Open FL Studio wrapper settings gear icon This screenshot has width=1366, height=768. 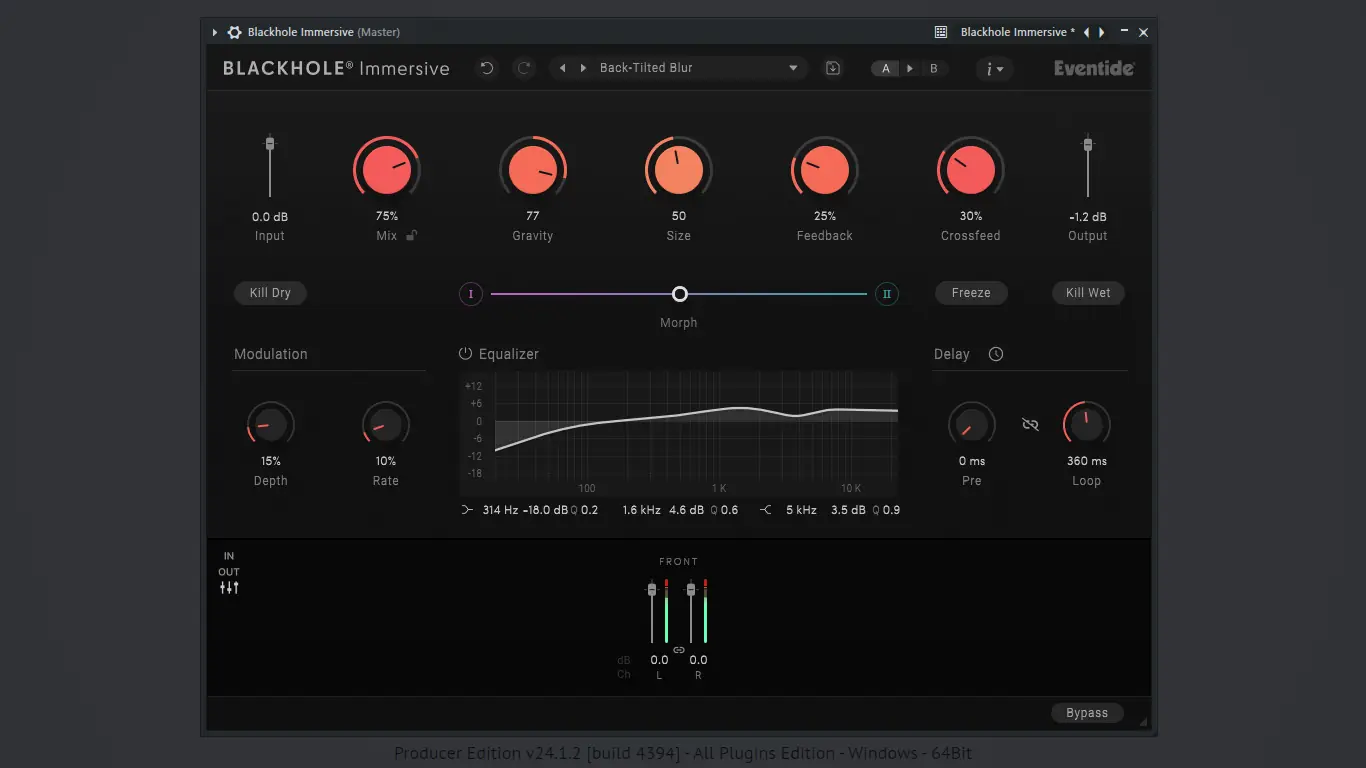pyautogui.click(x=233, y=31)
